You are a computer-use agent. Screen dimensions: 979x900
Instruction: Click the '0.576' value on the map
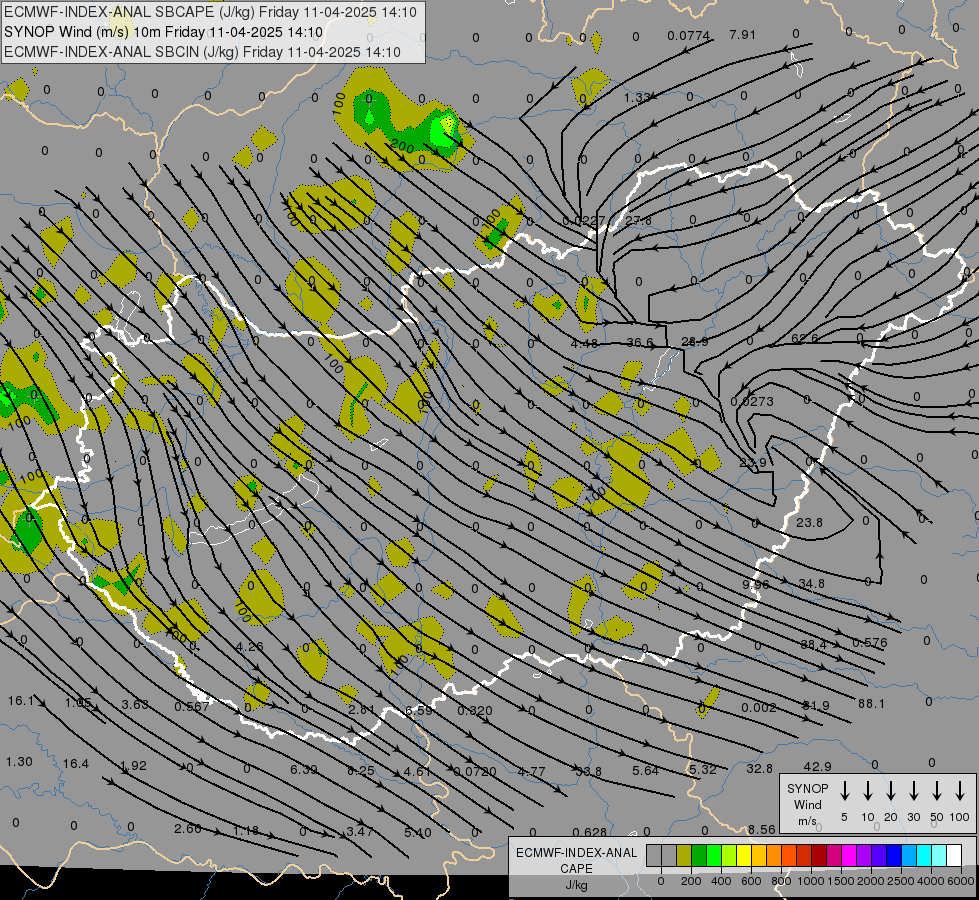point(870,643)
